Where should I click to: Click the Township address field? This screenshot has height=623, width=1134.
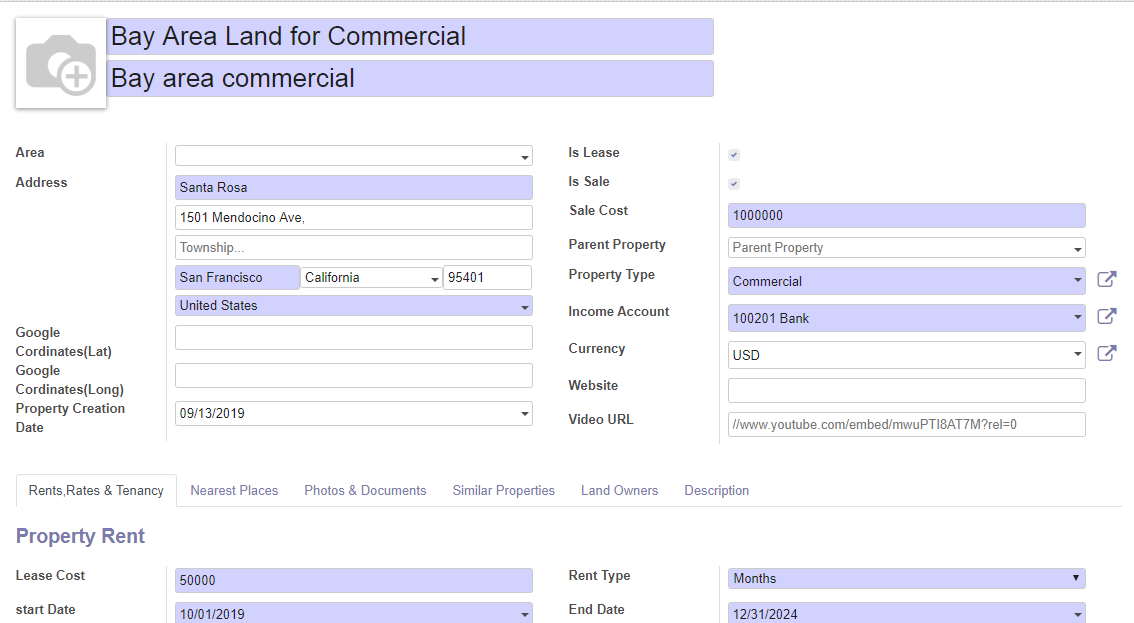(x=354, y=247)
